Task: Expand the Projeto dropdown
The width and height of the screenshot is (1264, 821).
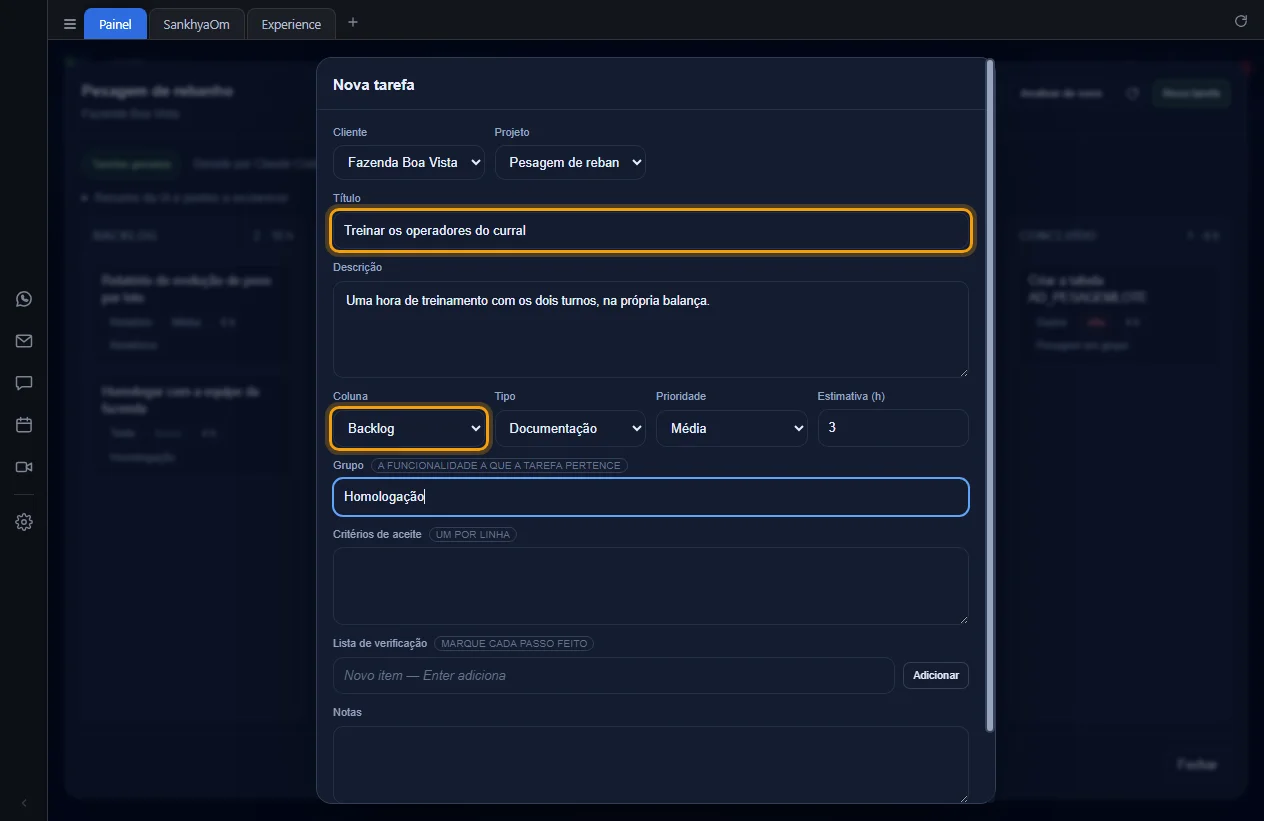Action: click(x=570, y=162)
